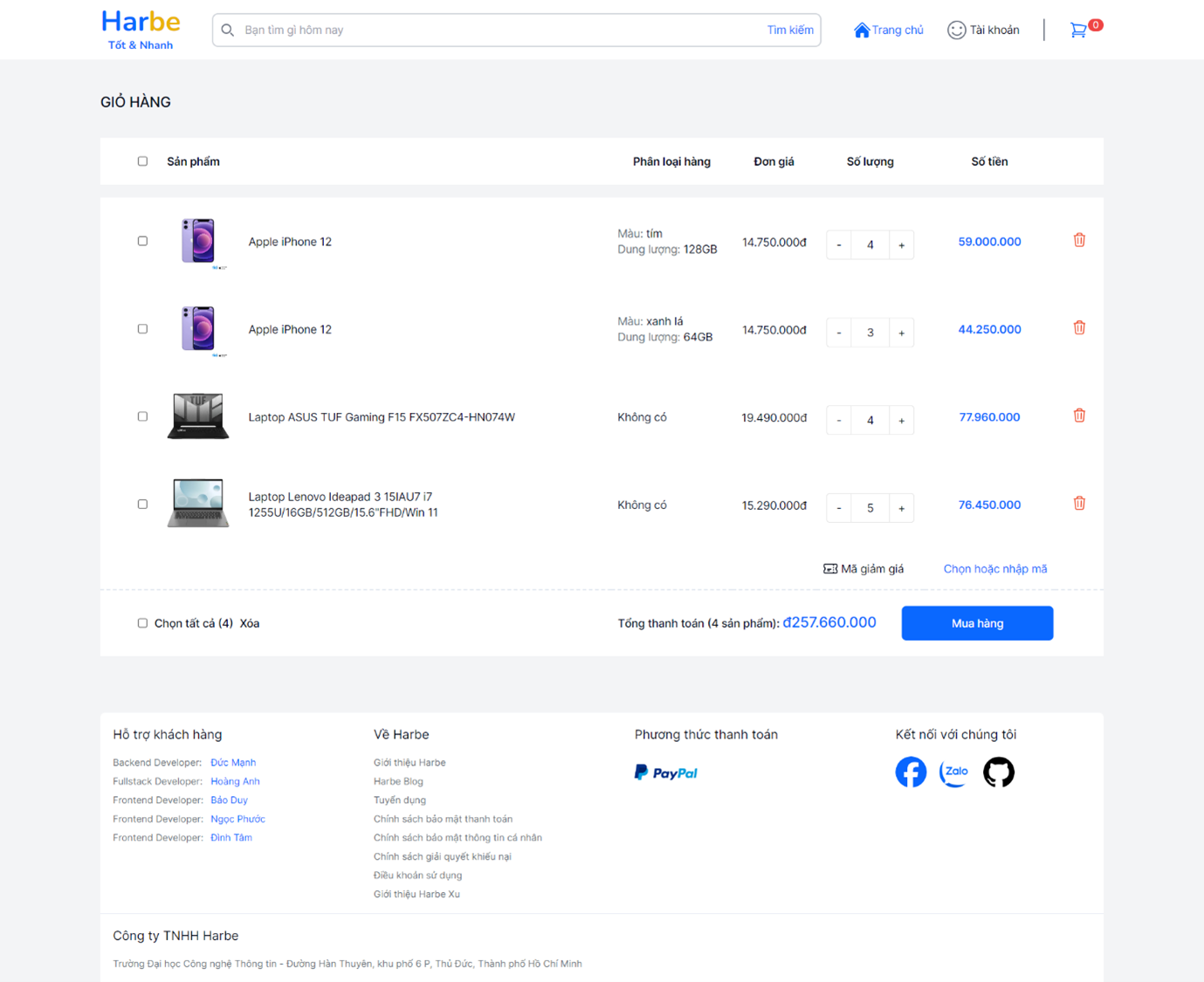Viewport: 1204px width, 982px height.
Task: Open developer link Đức Mạnh
Action: [233, 763]
